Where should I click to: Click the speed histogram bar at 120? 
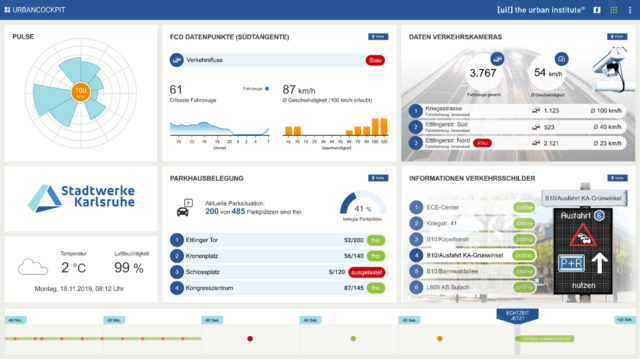pyautogui.click(x=384, y=127)
